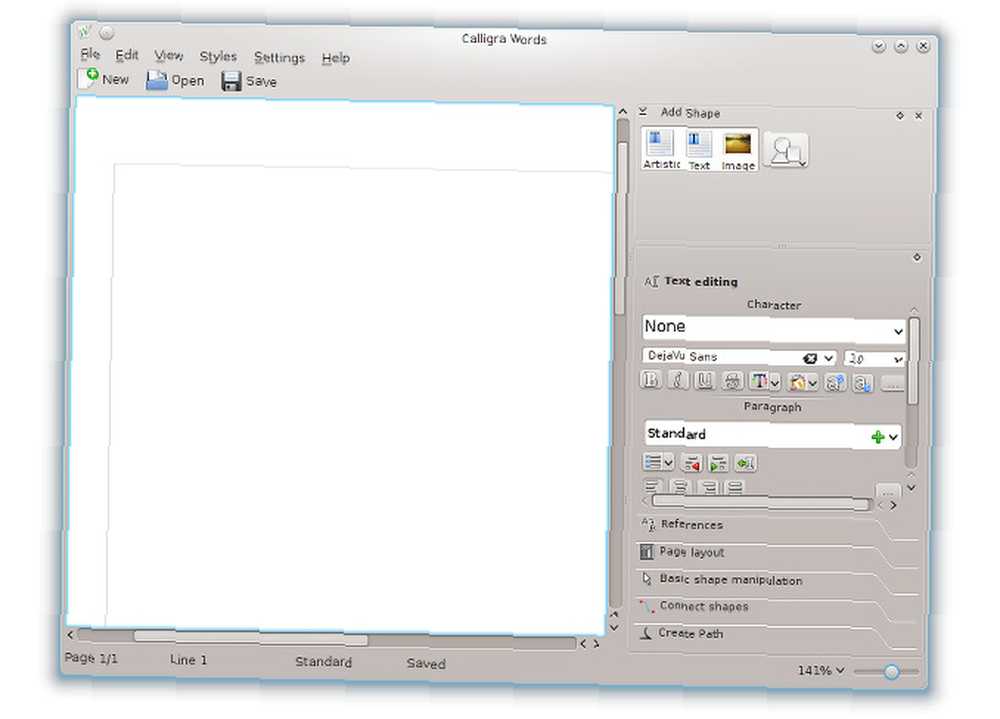
Task: Apply the text background color
Action: tap(797, 382)
